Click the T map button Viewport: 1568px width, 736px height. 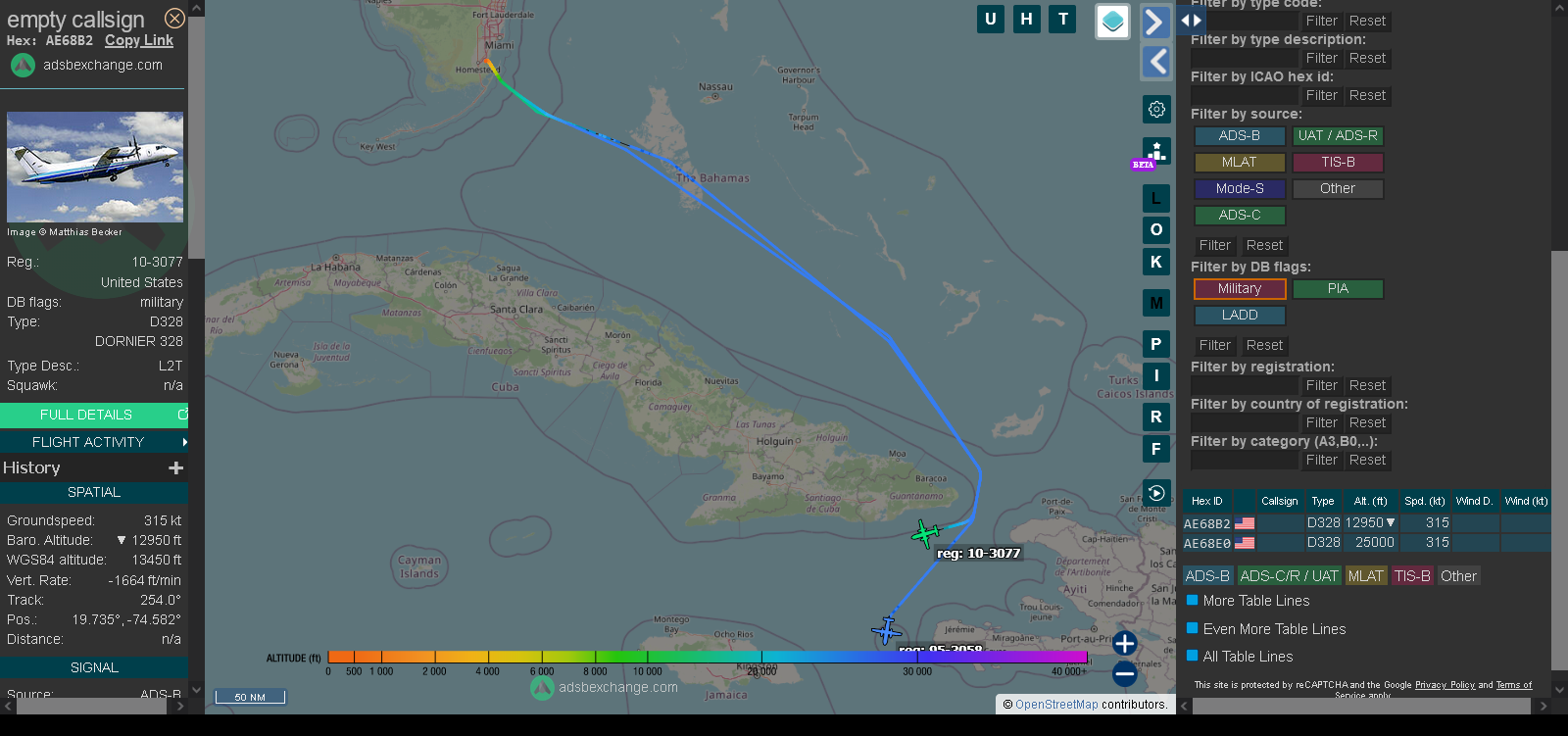tap(1063, 19)
